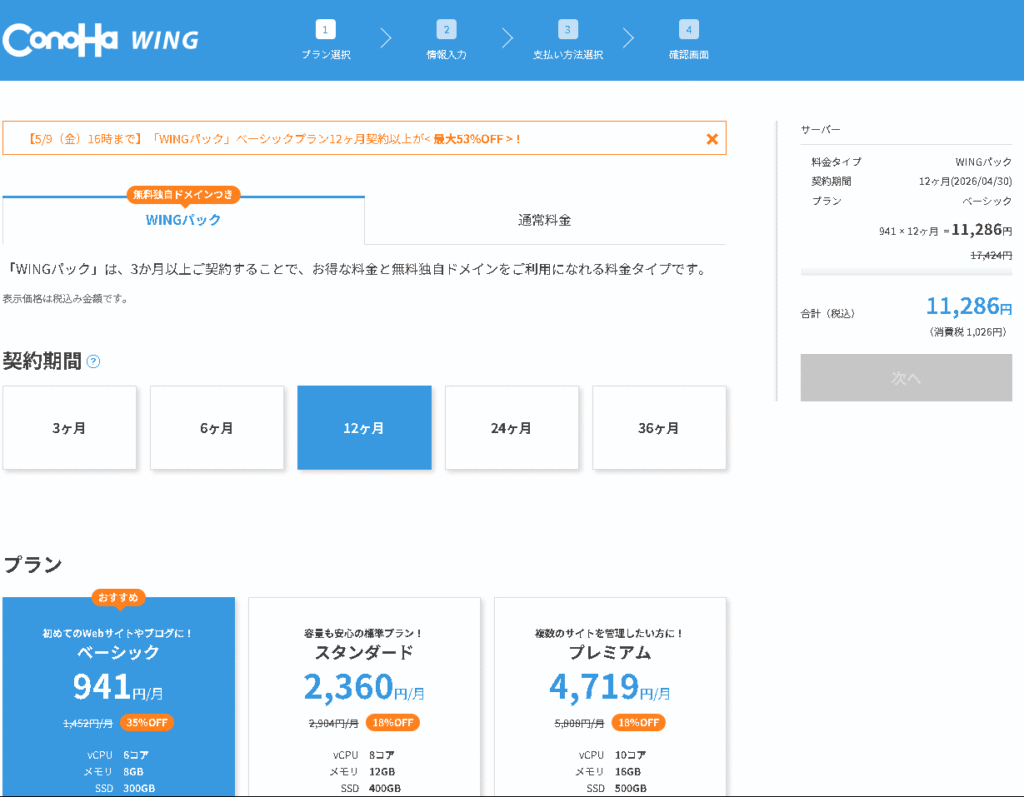1024x797 pixels.
Task: Switch to the 通常料金 tab
Action: tap(545, 220)
